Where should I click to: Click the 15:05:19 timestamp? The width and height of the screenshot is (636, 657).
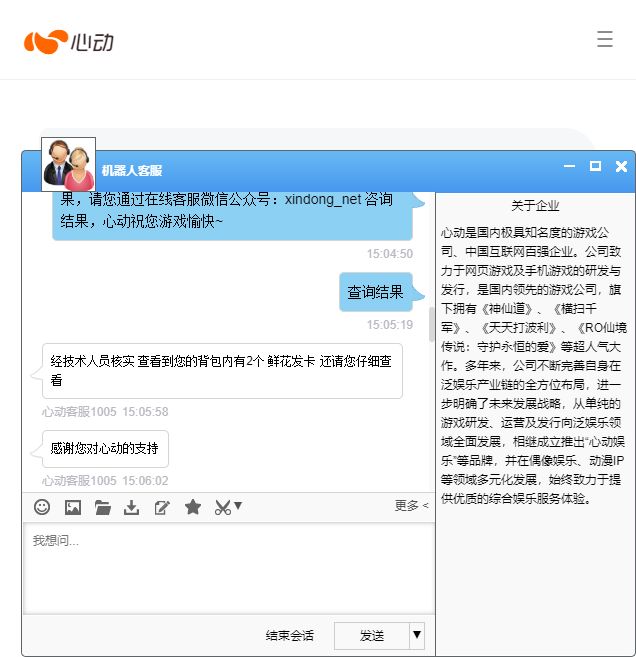[390, 325]
